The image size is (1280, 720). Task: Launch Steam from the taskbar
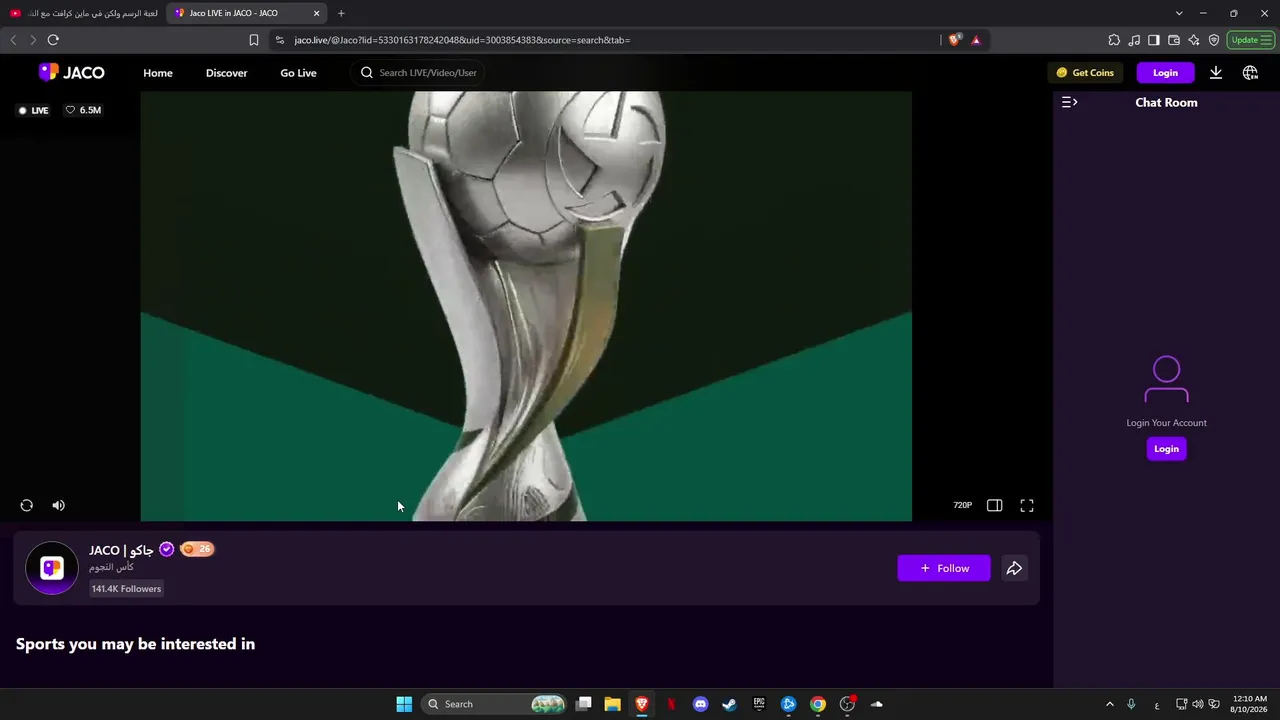click(x=730, y=704)
